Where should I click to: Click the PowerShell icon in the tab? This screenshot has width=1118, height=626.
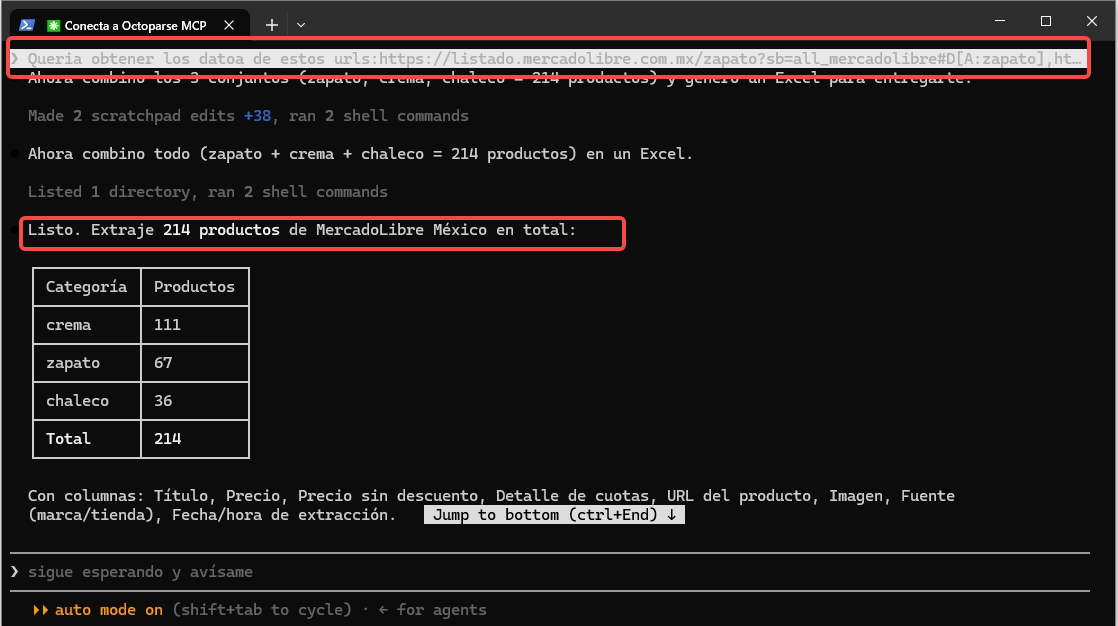27,25
